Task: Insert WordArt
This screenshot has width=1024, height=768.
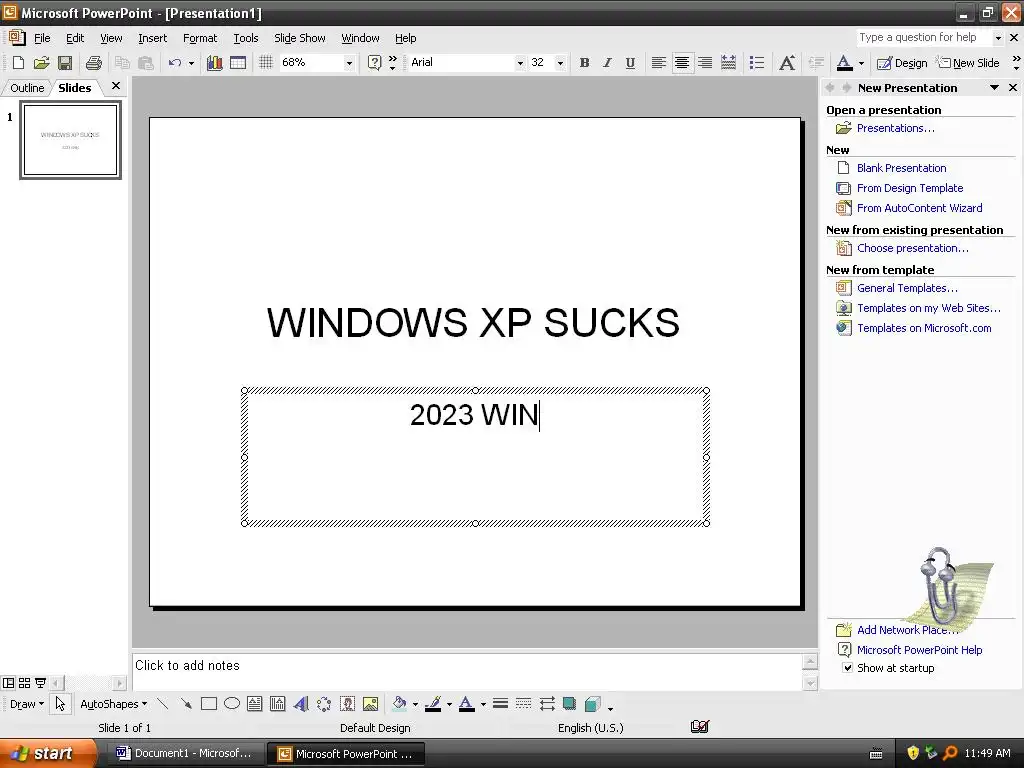Action: tap(301, 703)
